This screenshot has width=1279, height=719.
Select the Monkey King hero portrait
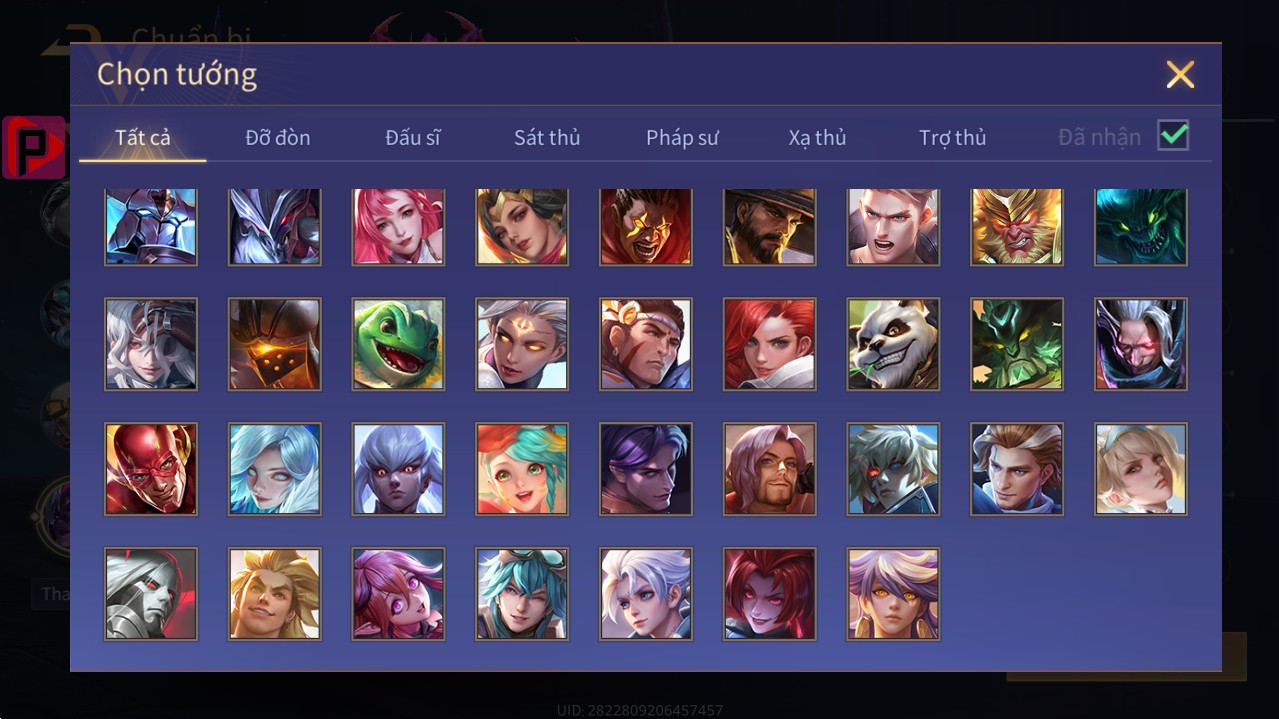[1017, 227]
